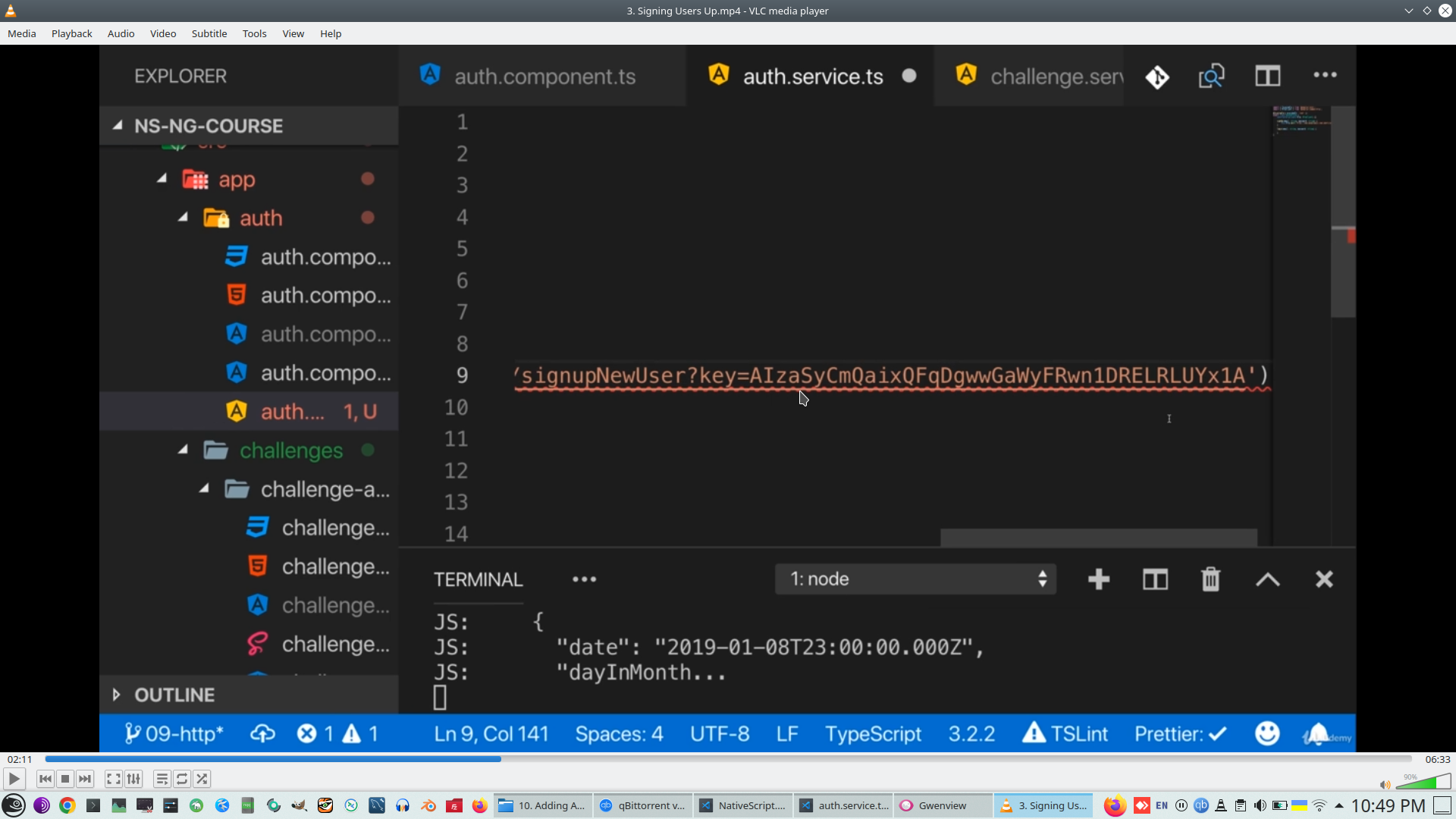Image resolution: width=1456 pixels, height=819 pixels.
Task: Go to the previous media track
Action: point(45,779)
